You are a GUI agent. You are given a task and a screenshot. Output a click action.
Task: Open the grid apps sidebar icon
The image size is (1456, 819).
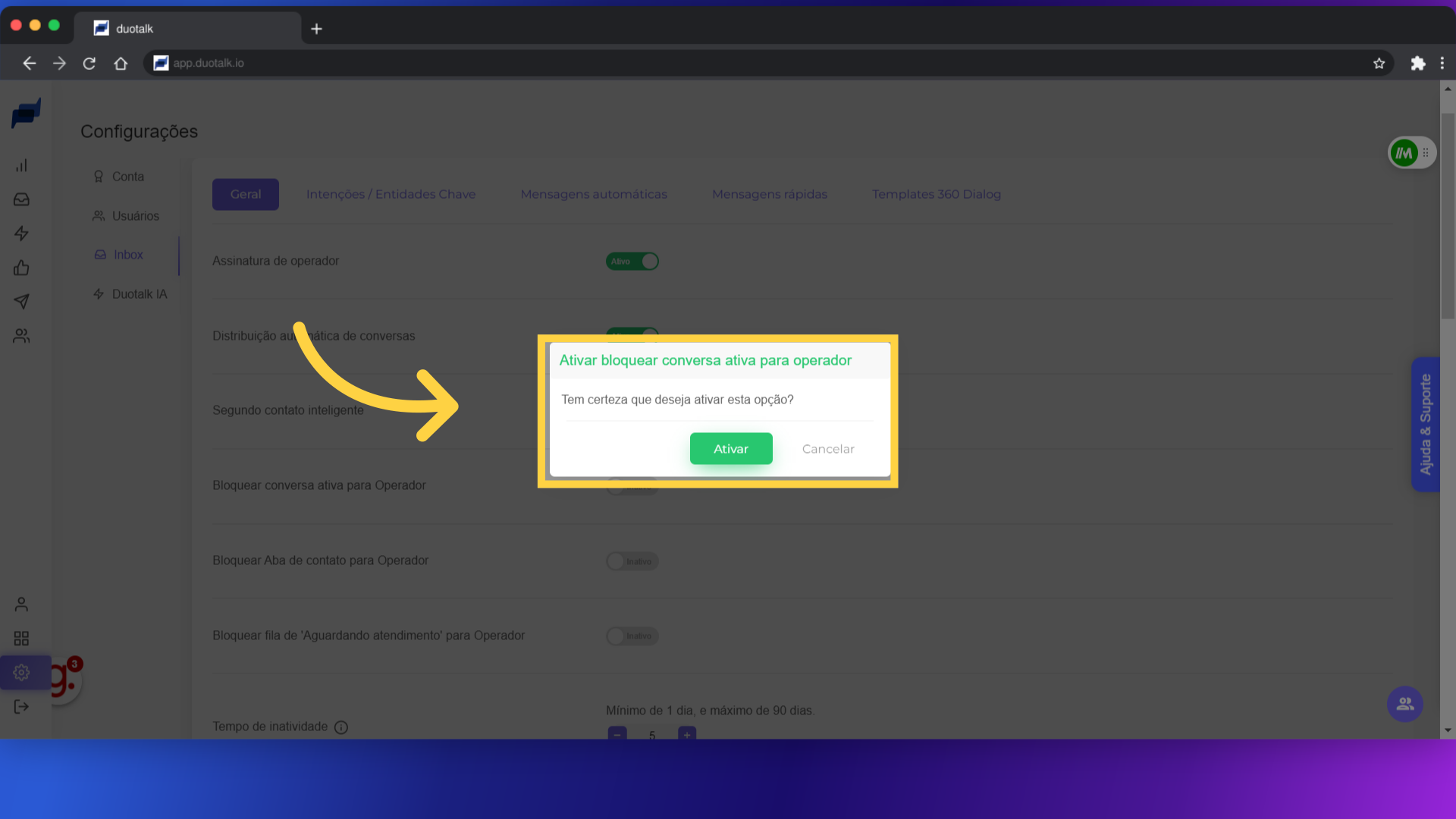click(x=21, y=639)
